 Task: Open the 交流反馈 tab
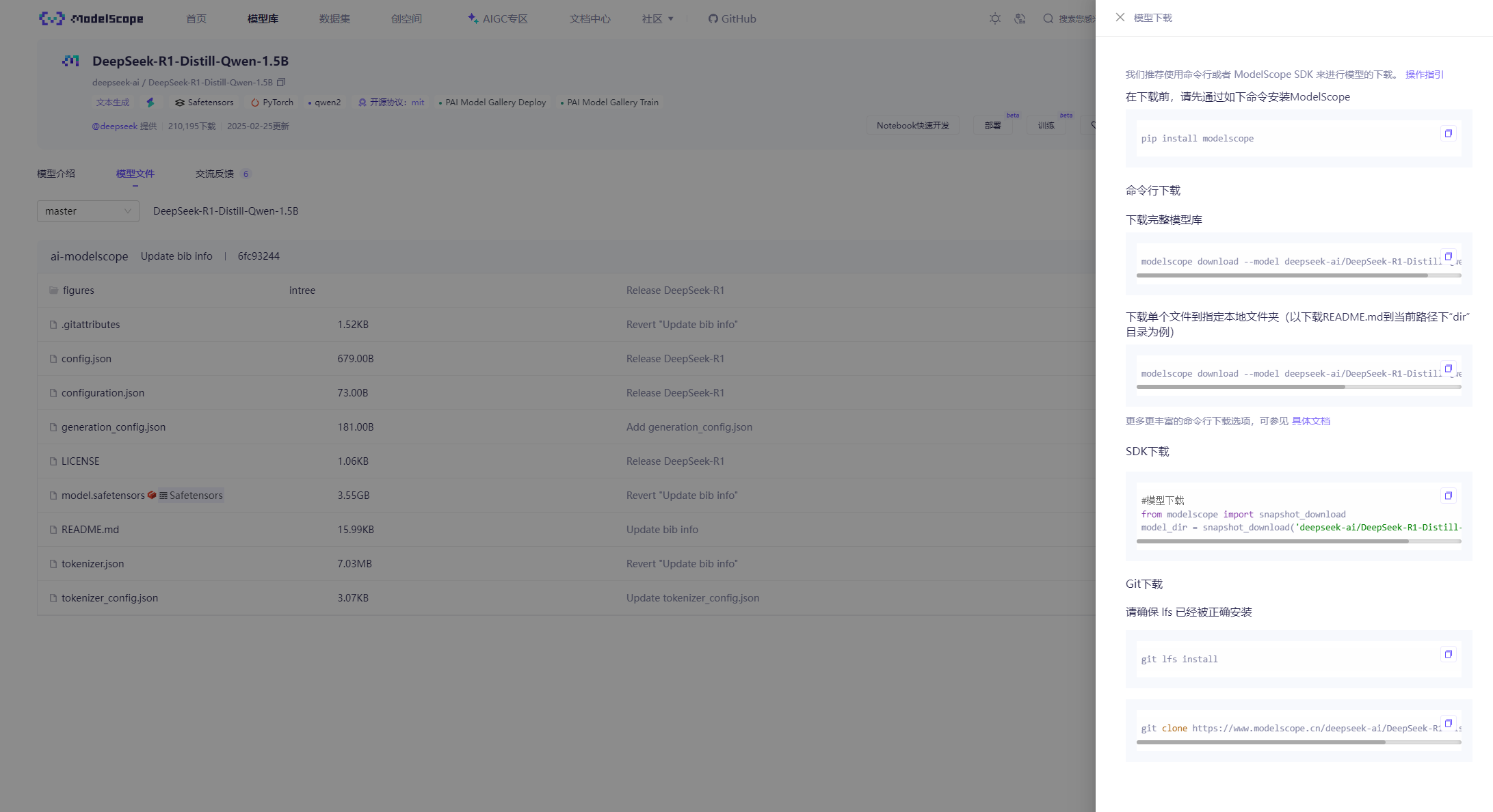point(215,174)
